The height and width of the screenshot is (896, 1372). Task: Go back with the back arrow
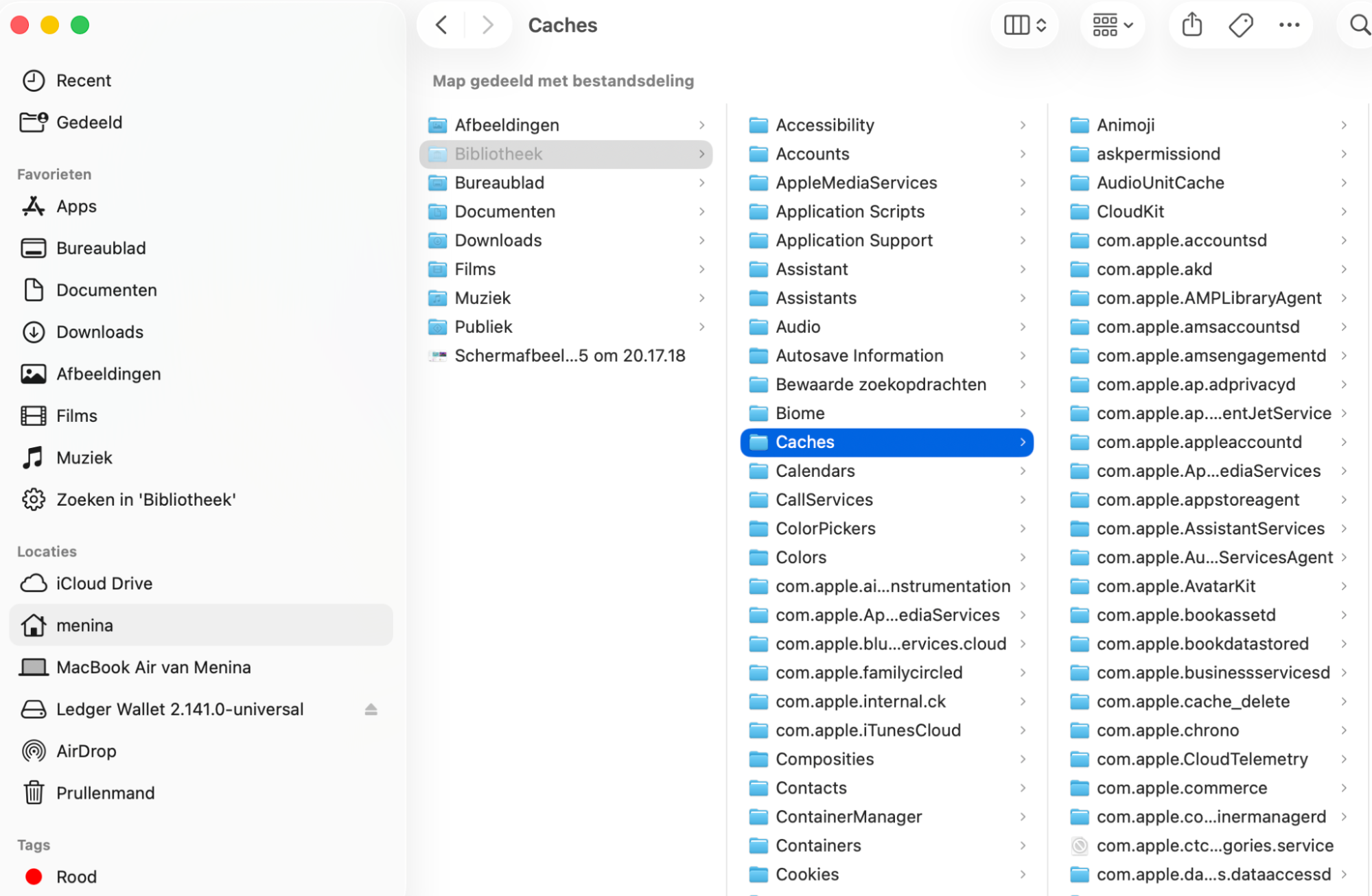[x=441, y=25]
